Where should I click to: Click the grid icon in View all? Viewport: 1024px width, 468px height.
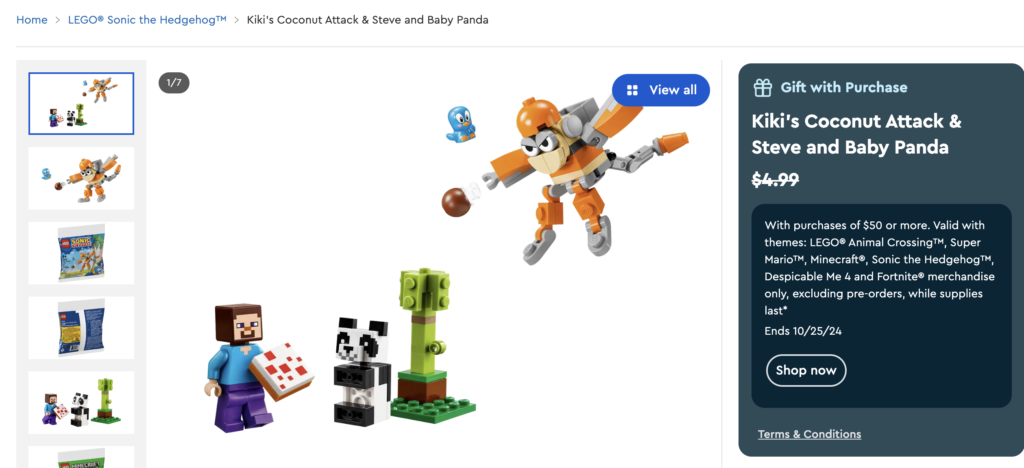click(632, 90)
